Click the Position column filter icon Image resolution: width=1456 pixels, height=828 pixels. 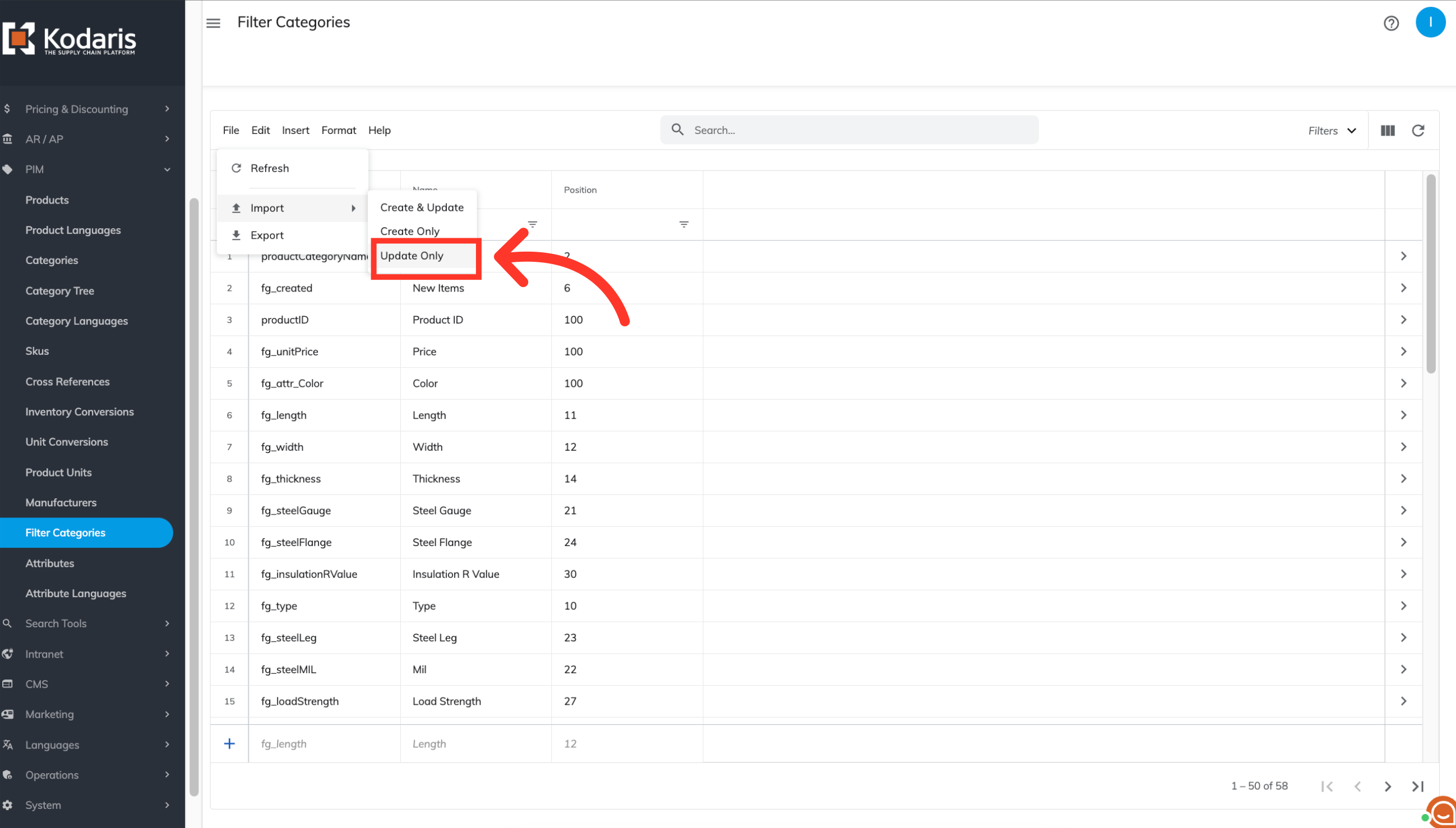683,224
